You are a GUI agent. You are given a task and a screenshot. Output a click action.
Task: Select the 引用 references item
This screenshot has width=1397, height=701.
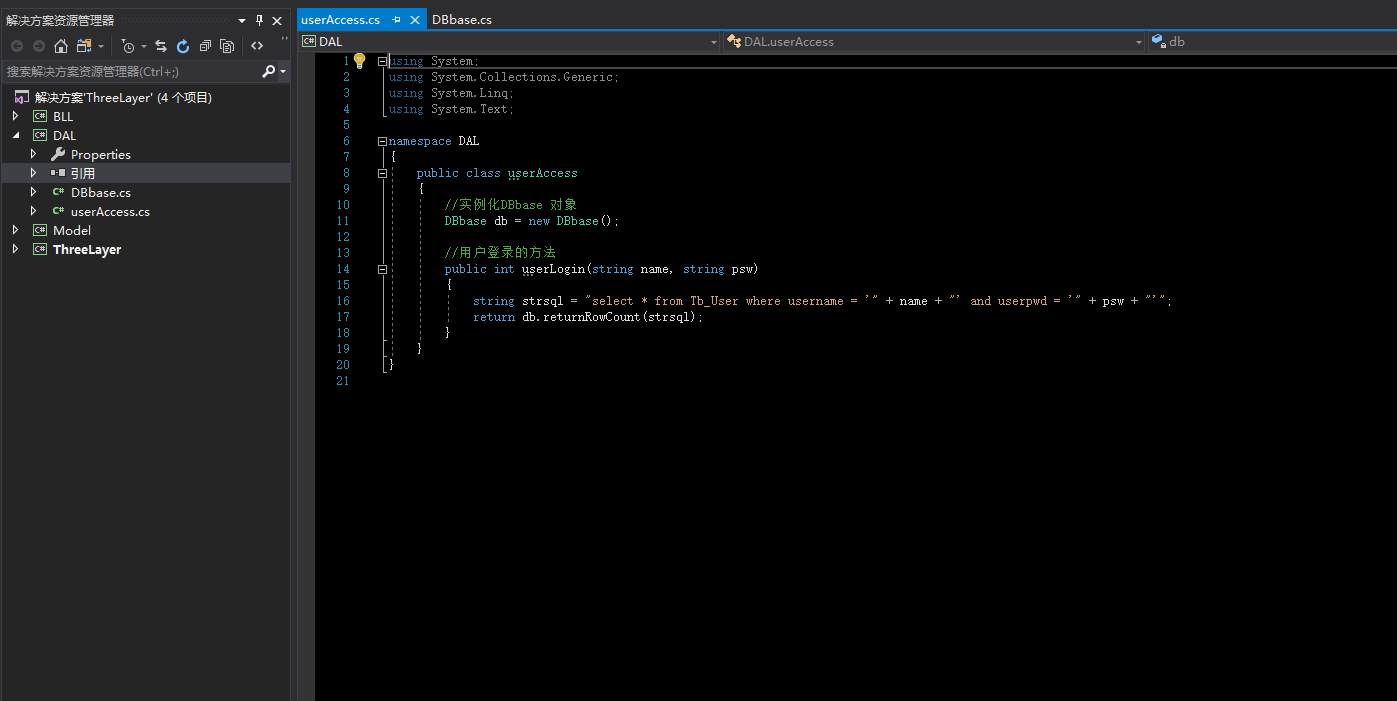pos(83,174)
